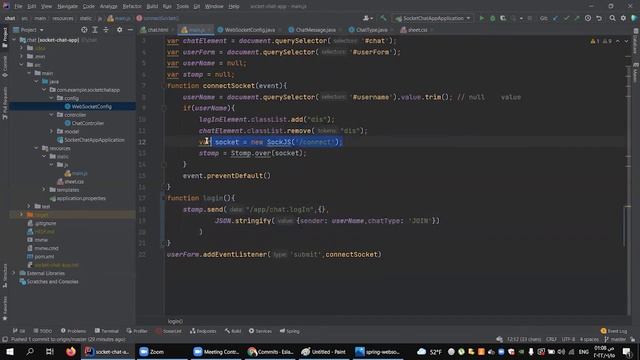Select opened file target icon in Project panel
640x360 pixels.
[x=84, y=30]
